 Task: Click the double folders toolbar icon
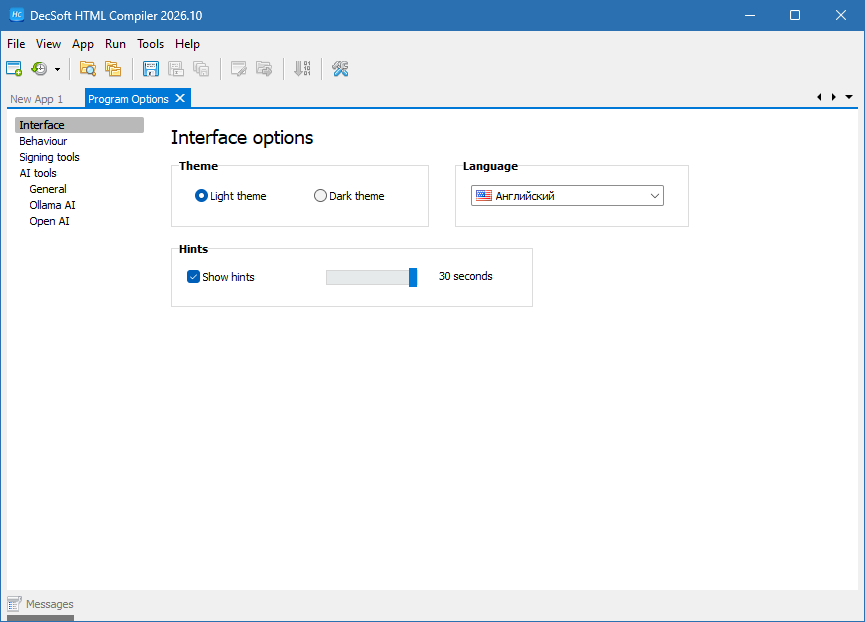(x=113, y=68)
